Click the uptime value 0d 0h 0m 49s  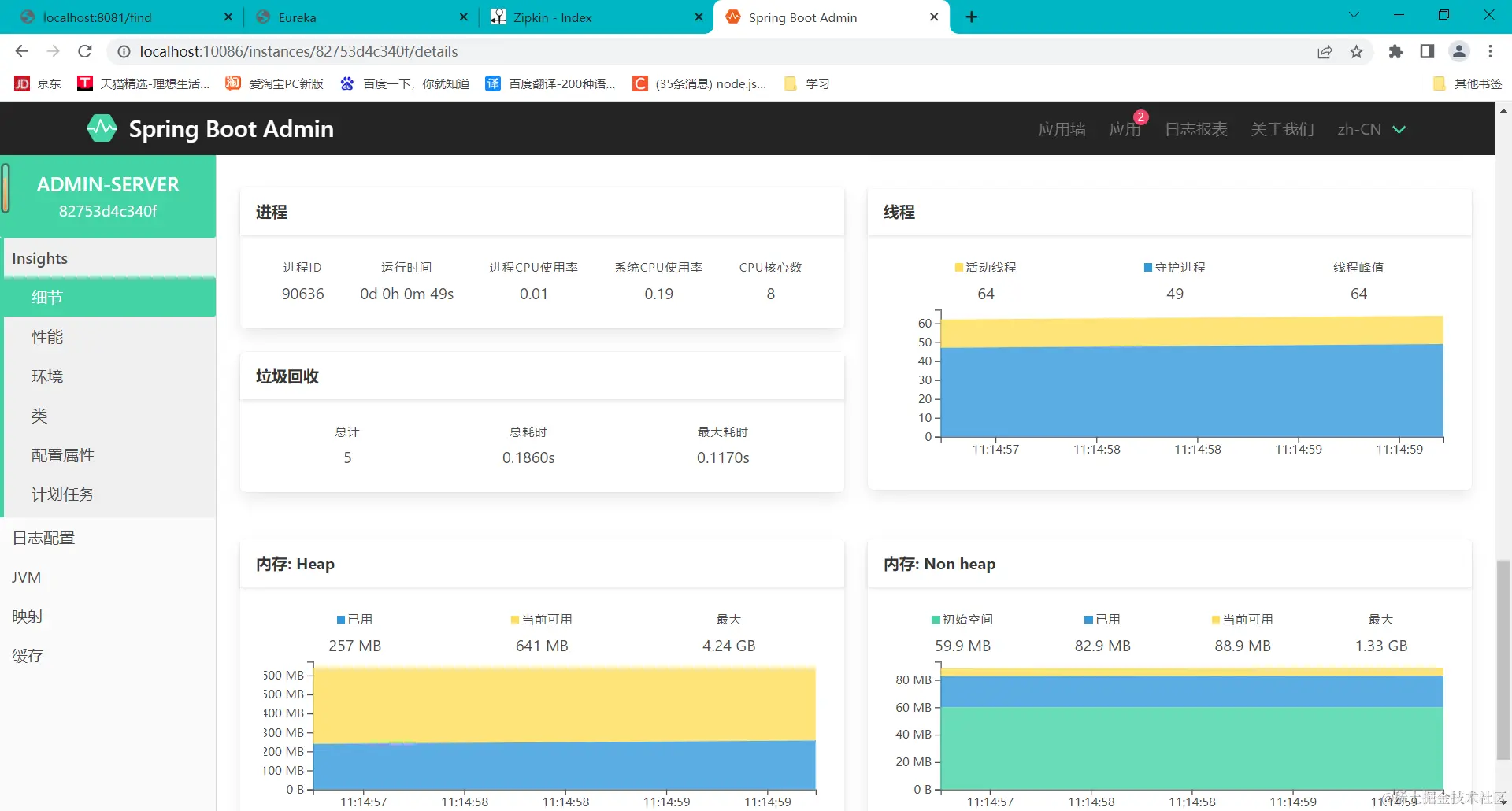point(407,294)
